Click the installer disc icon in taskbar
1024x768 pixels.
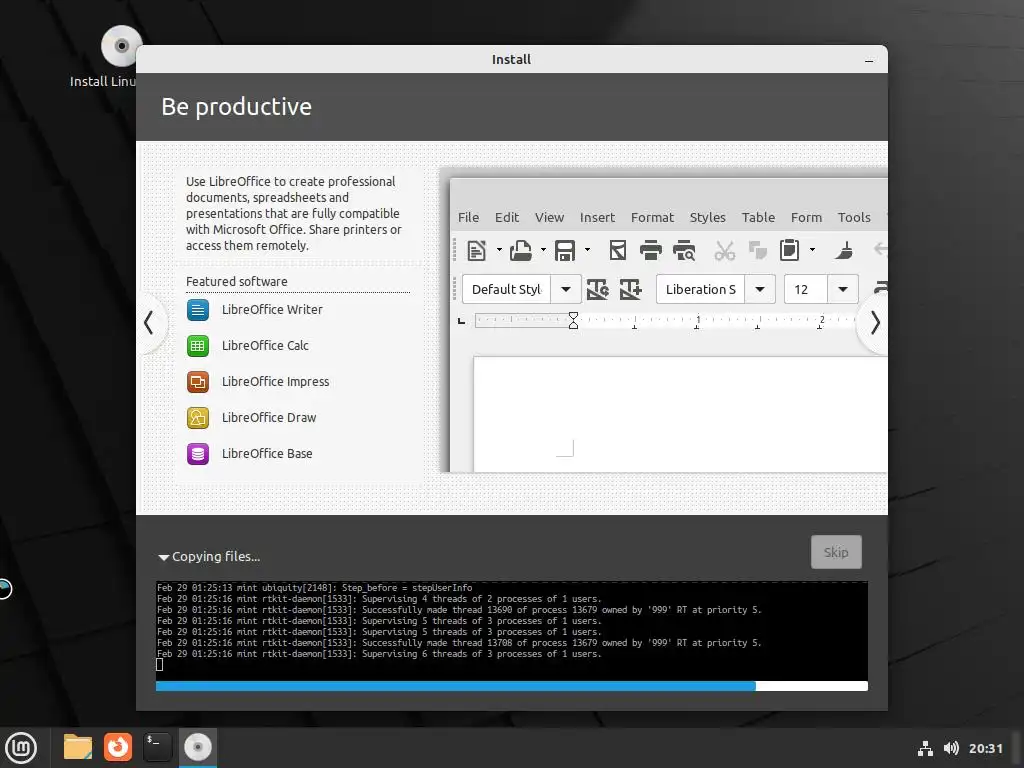pos(198,747)
